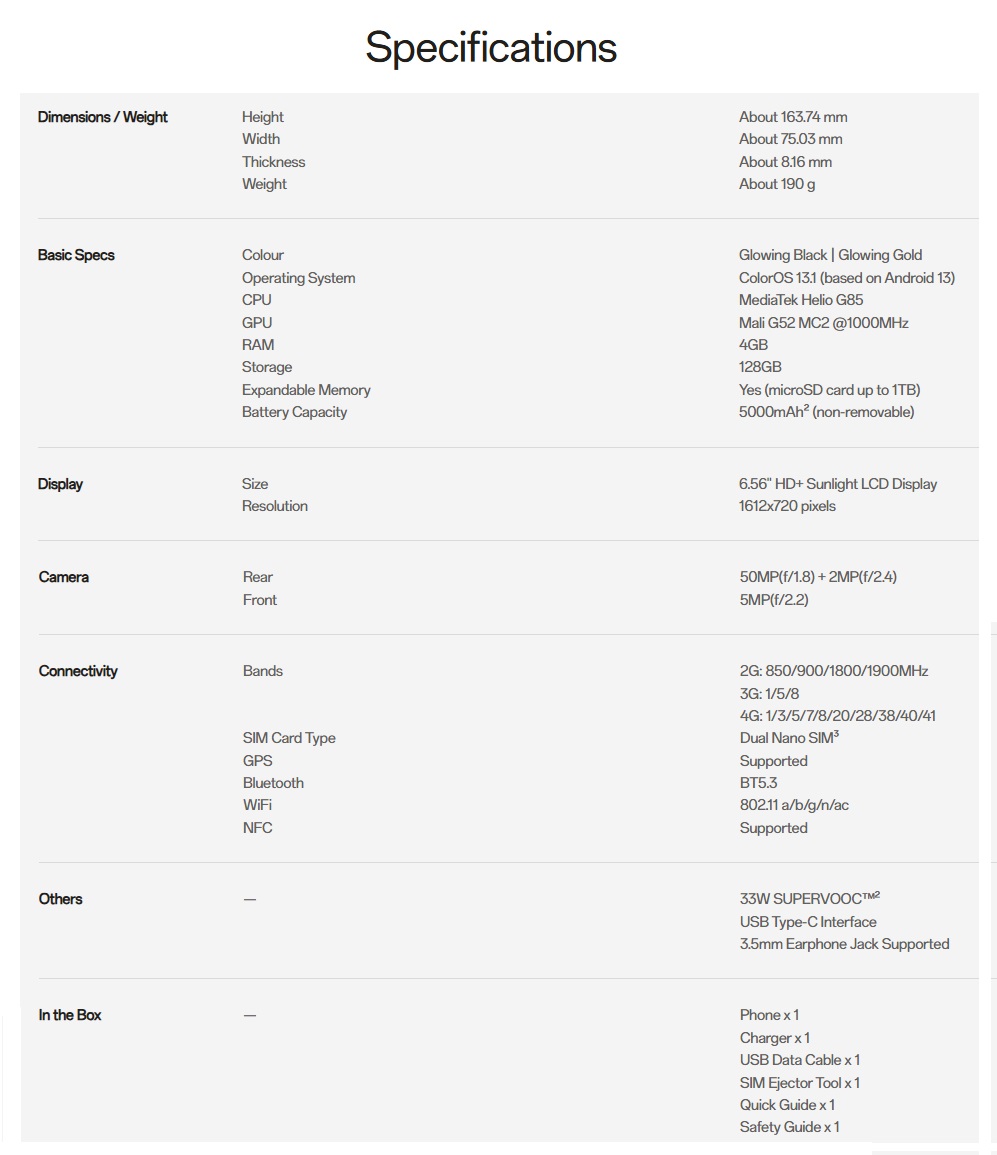Click the Expandable Memory row label

(306, 390)
